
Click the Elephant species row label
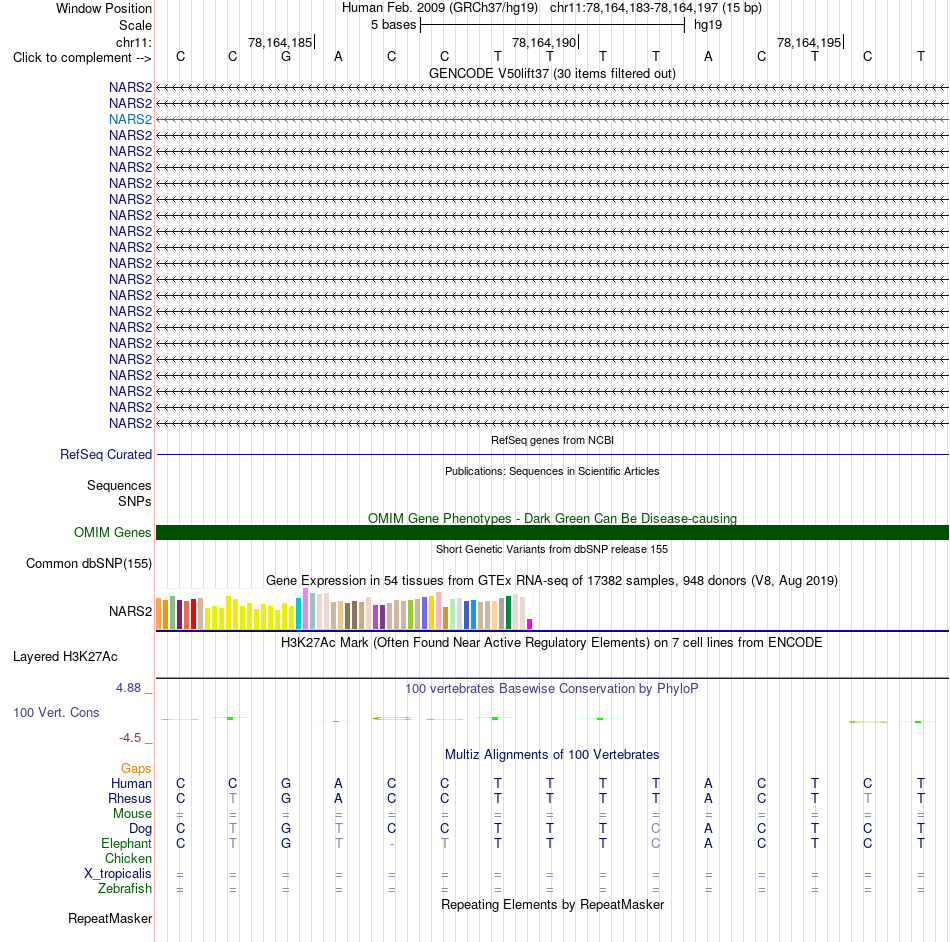[126, 843]
